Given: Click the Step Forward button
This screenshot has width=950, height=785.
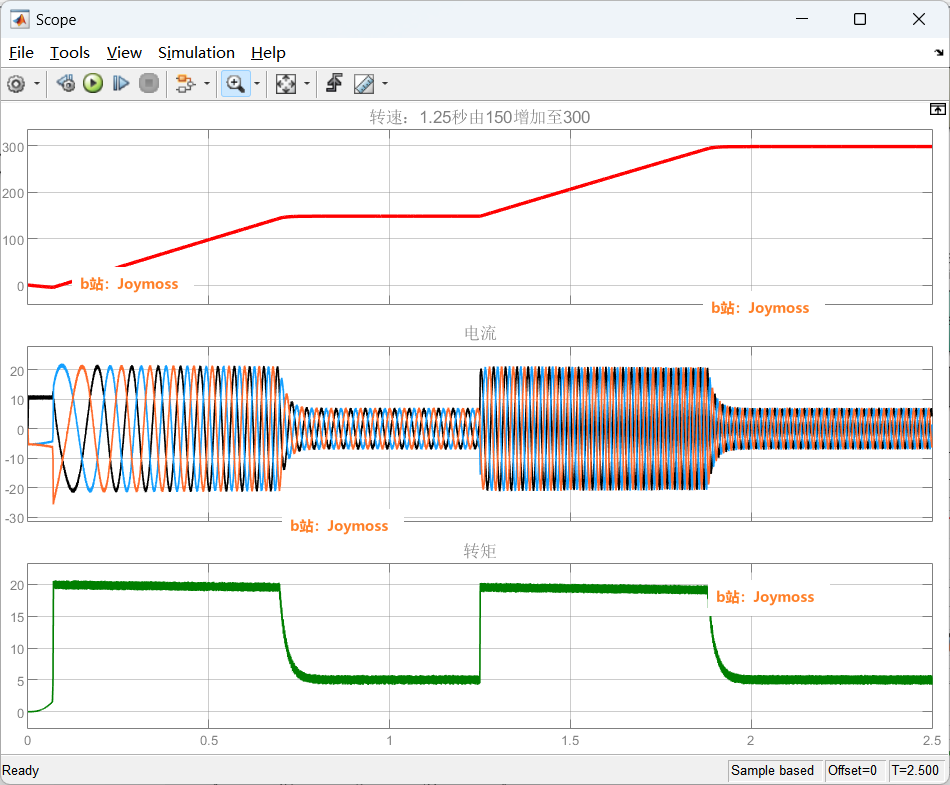Looking at the screenshot, I should 121,84.
